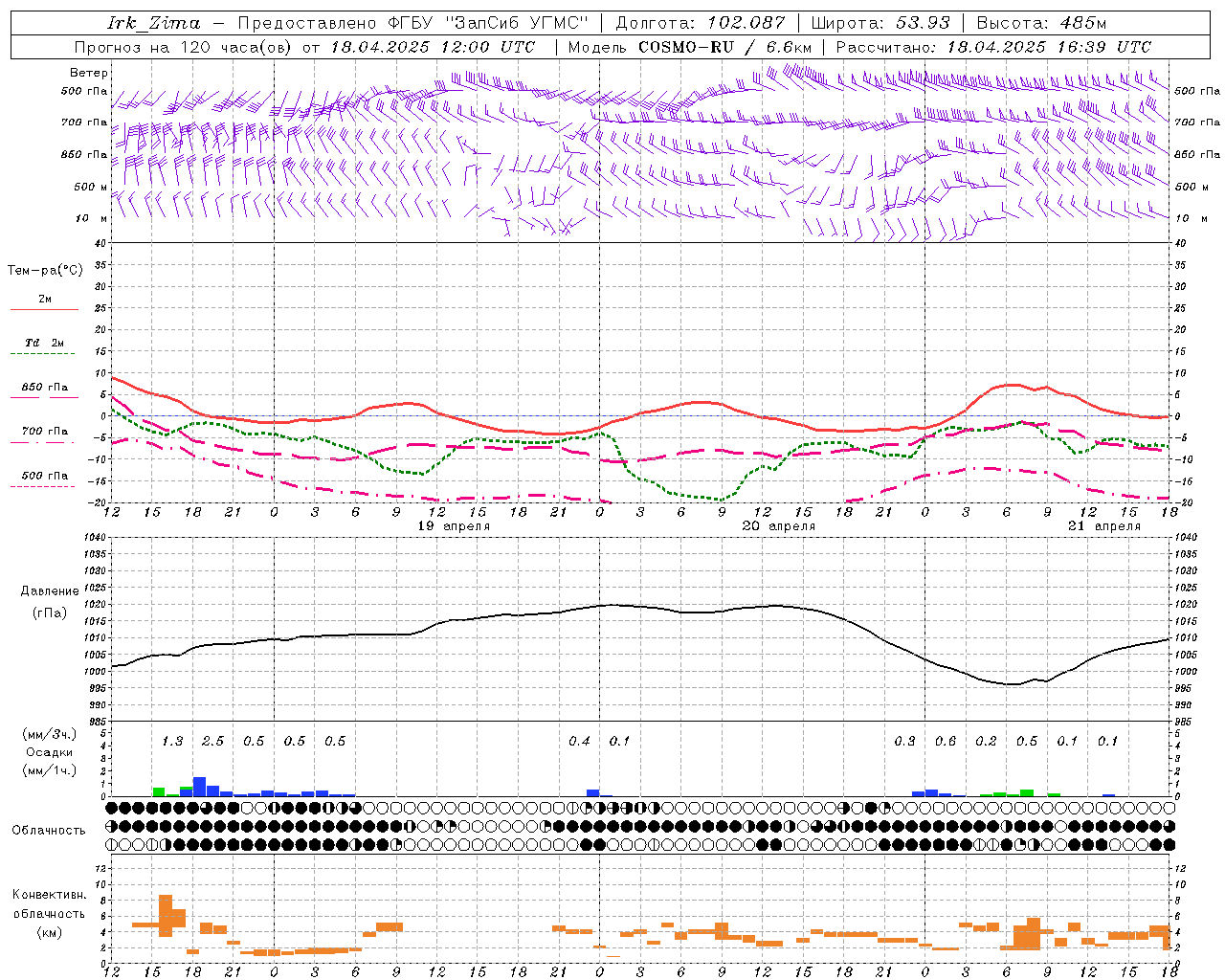The height and width of the screenshot is (980, 1225).
Task: Click the "500 гПа" temperature legend entry
Action: 44,476
